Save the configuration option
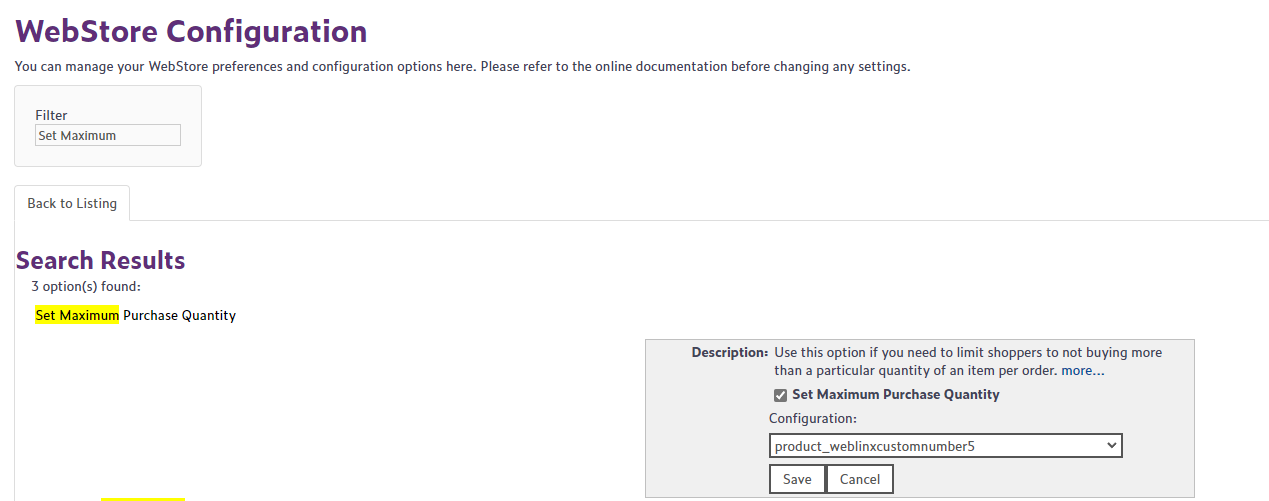This screenshot has width=1269, height=501. click(x=797, y=479)
